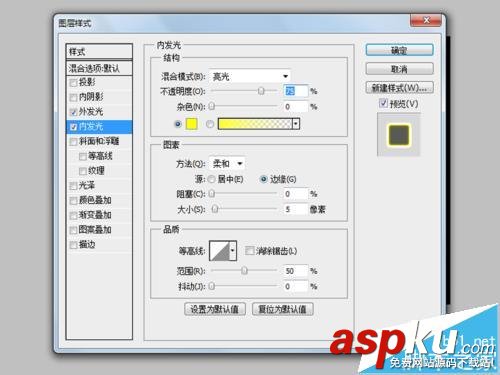500x375 pixels.
Task: Toggle the 外发光 checkbox
Action: coord(73,112)
